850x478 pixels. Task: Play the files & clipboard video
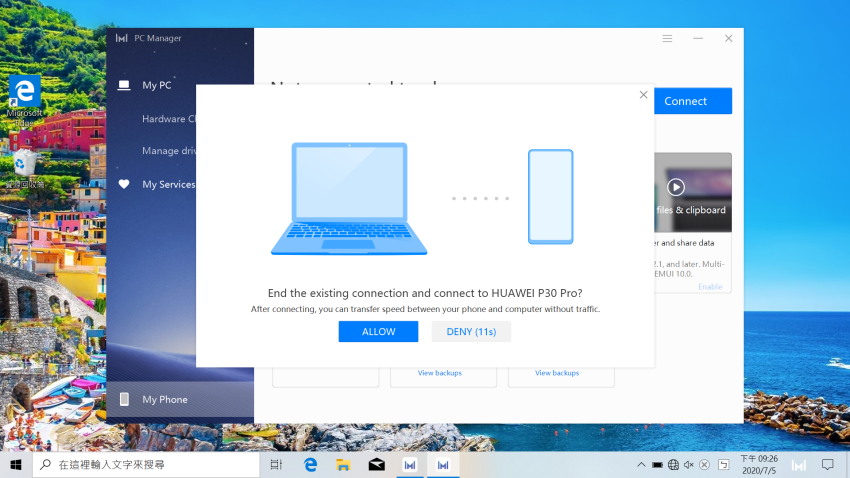675,187
